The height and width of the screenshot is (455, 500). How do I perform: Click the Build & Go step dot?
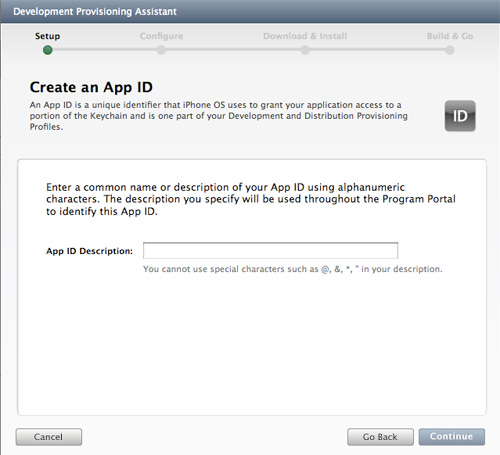click(450, 50)
